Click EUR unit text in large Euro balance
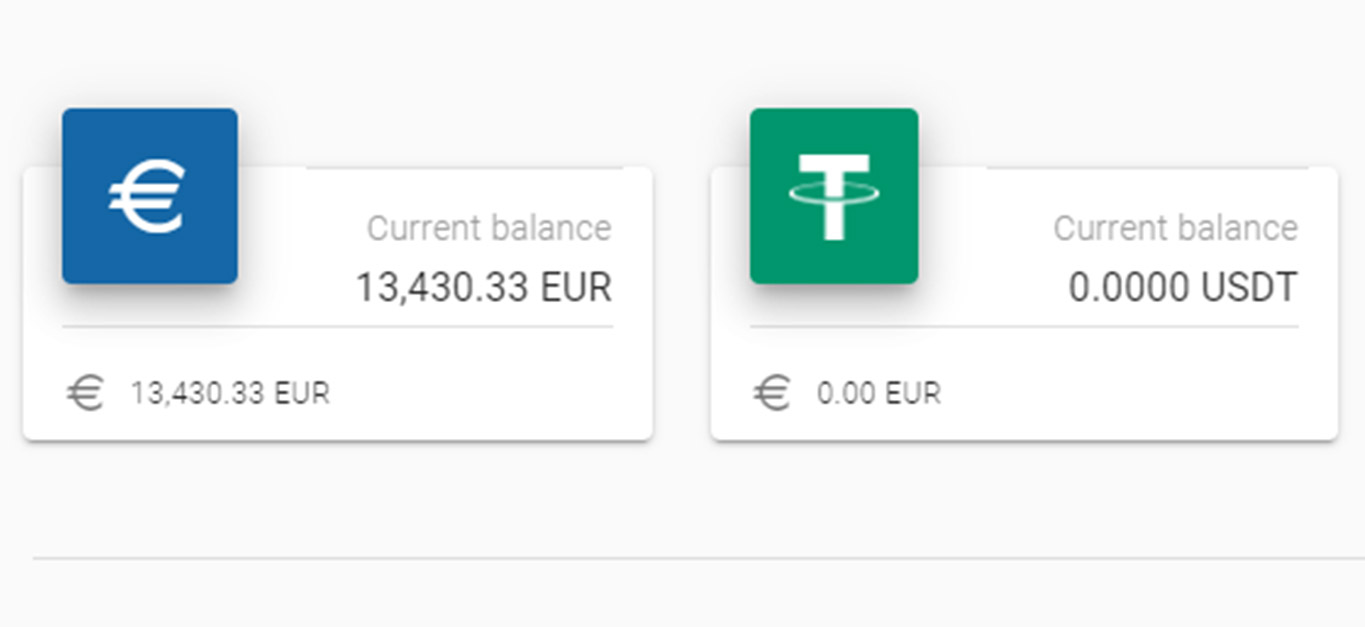The height and width of the screenshot is (627, 1365). click(x=576, y=289)
